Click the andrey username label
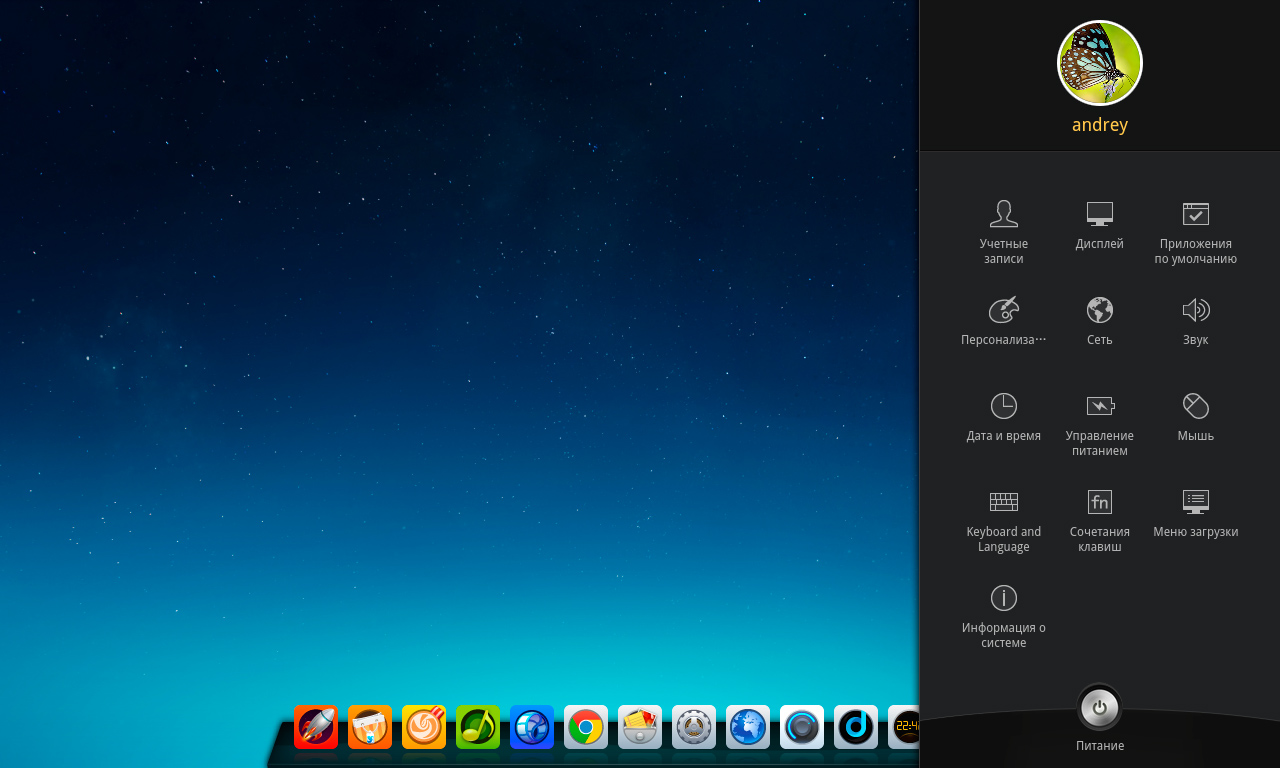The width and height of the screenshot is (1280, 768). pyautogui.click(x=1099, y=125)
